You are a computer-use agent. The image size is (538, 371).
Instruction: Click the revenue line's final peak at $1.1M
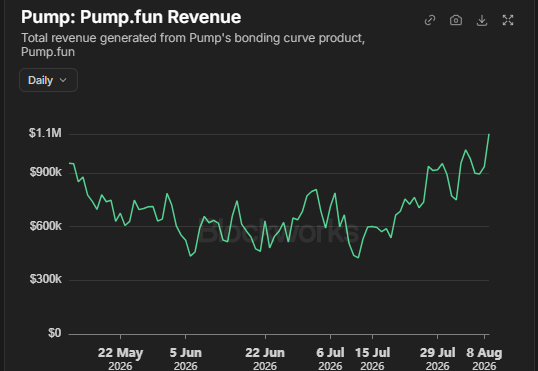point(489,135)
